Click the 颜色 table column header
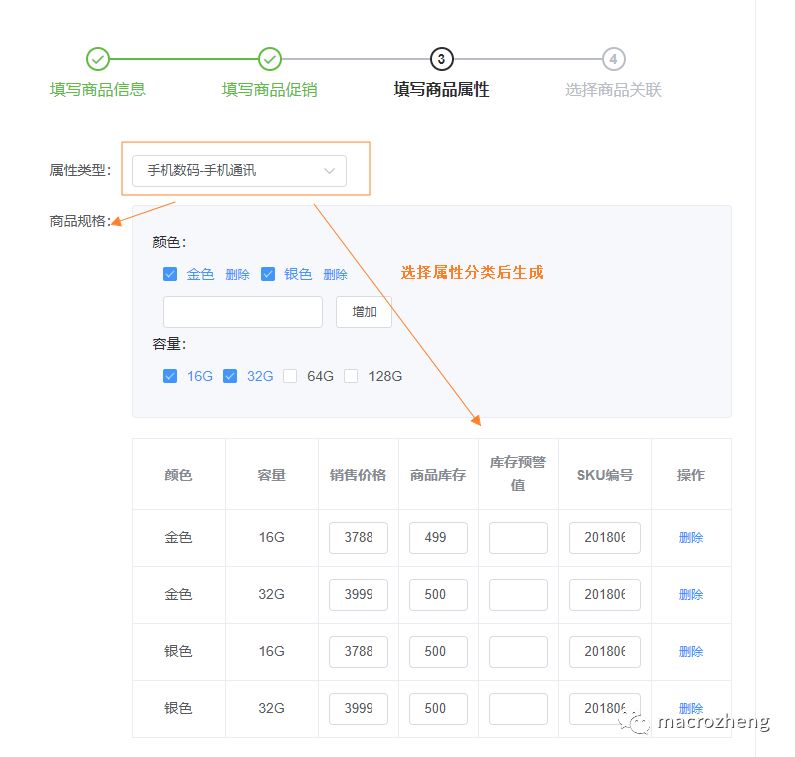795x757 pixels. [178, 475]
